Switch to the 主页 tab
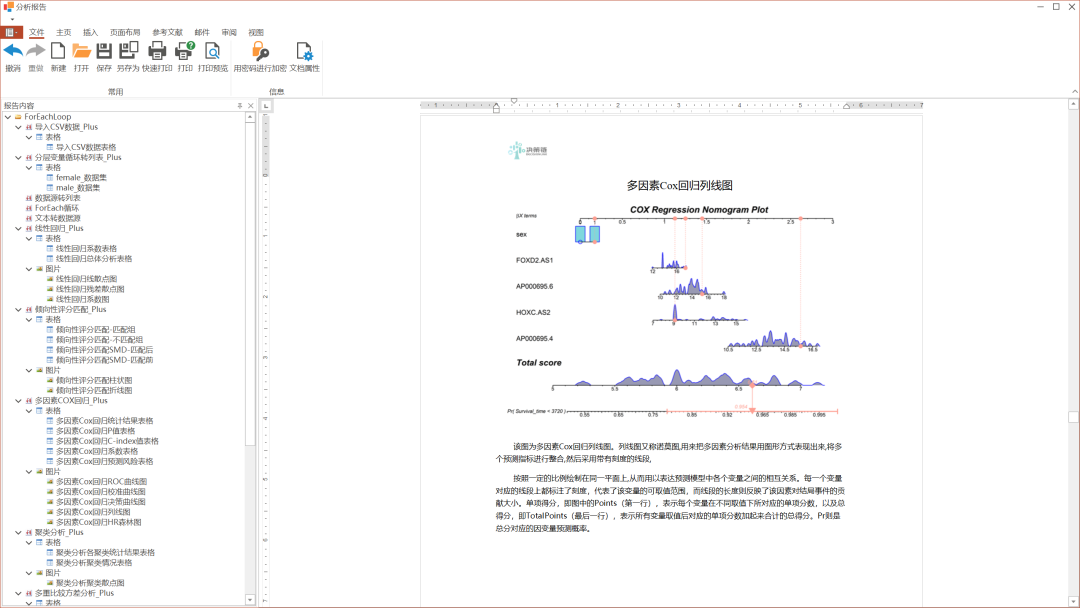Image resolution: width=1080 pixels, height=608 pixels. 63,32
